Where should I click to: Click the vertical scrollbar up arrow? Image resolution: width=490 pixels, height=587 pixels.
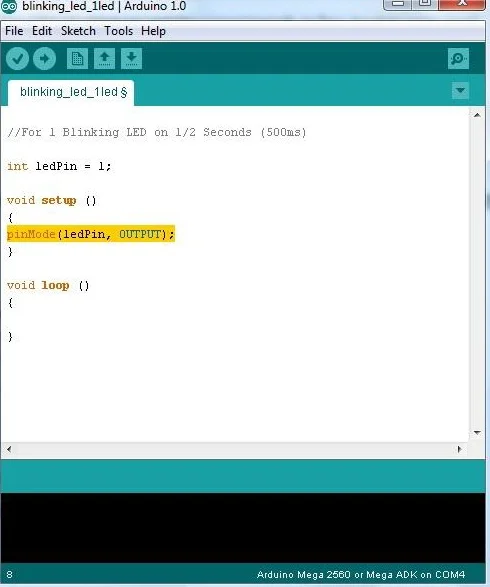click(477, 115)
